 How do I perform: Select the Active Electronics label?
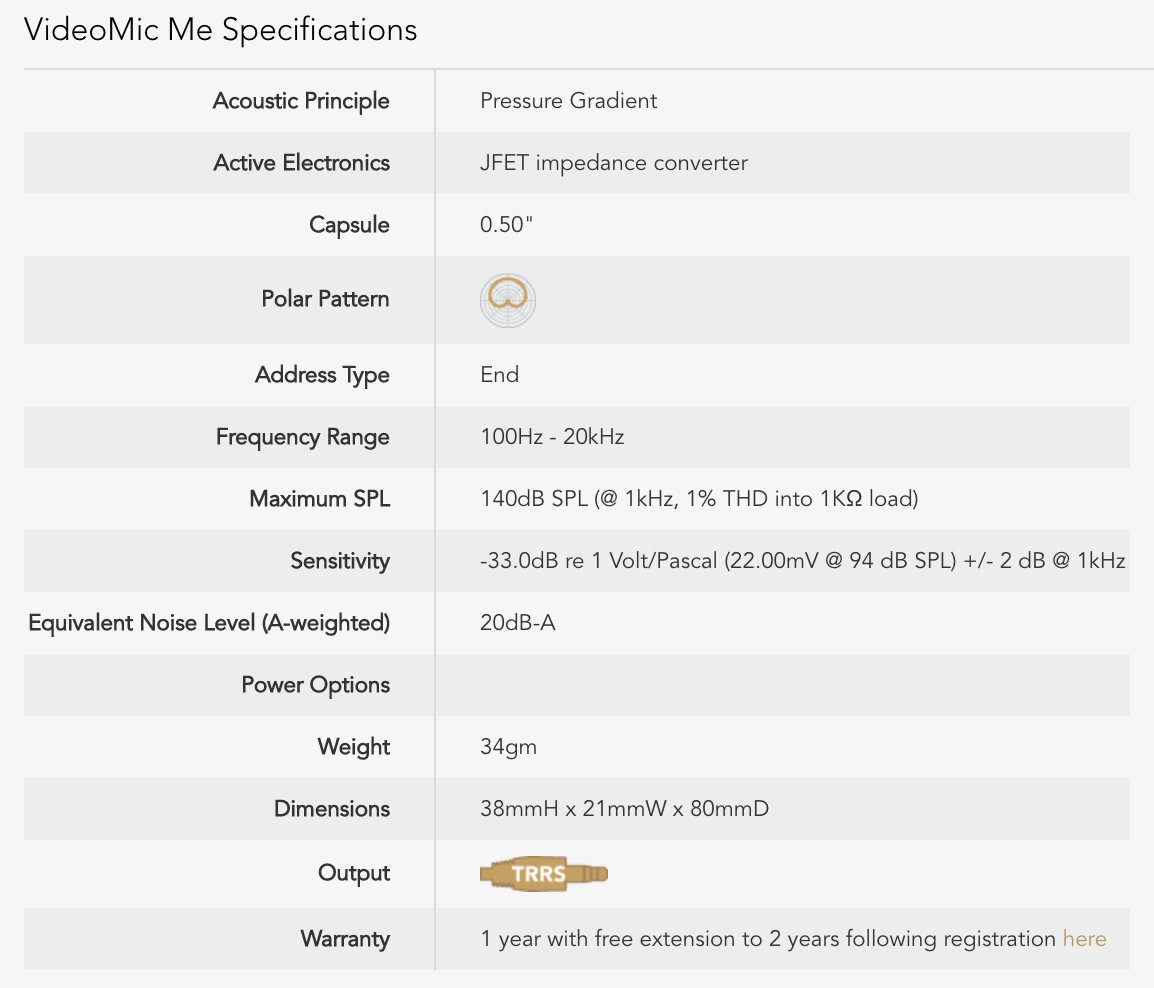301,163
